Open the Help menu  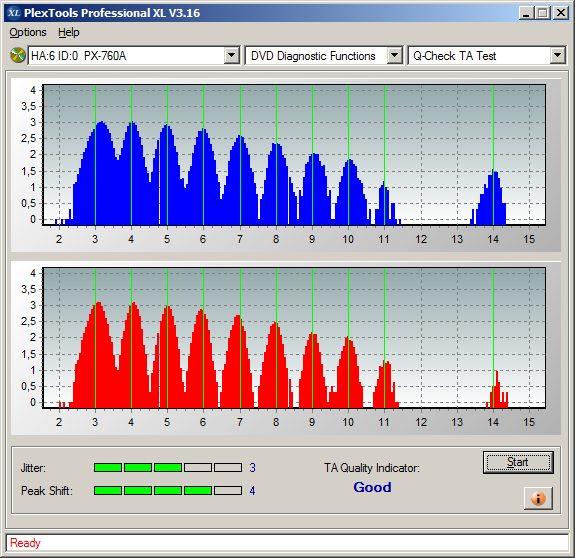pos(69,32)
